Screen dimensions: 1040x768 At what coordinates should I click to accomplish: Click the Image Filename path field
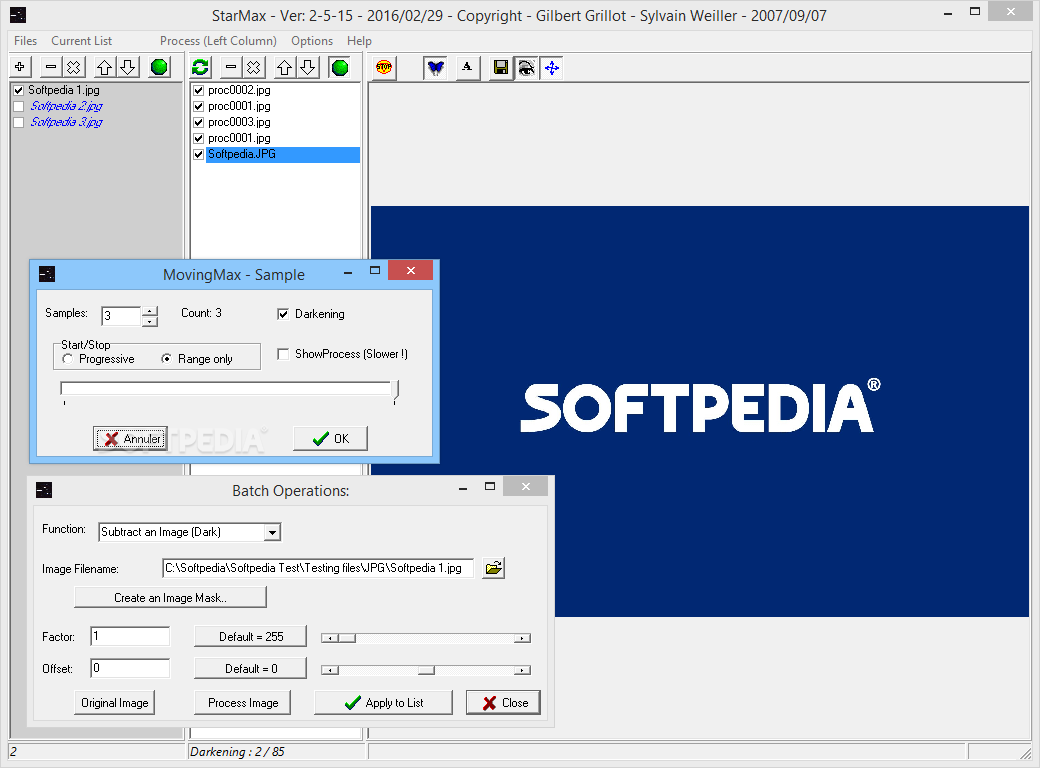pos(318,568)
